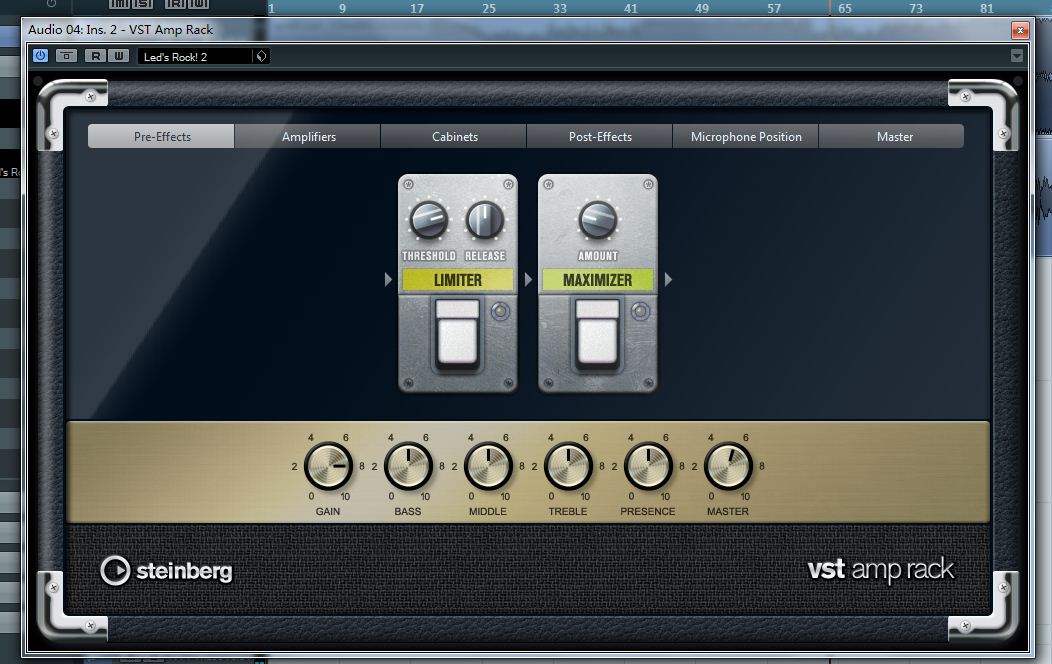Image resolution: width=1052 pixels, height=664 pixels.
Task: Switch to the Amplifiers tab
Action: coord(308,136)
